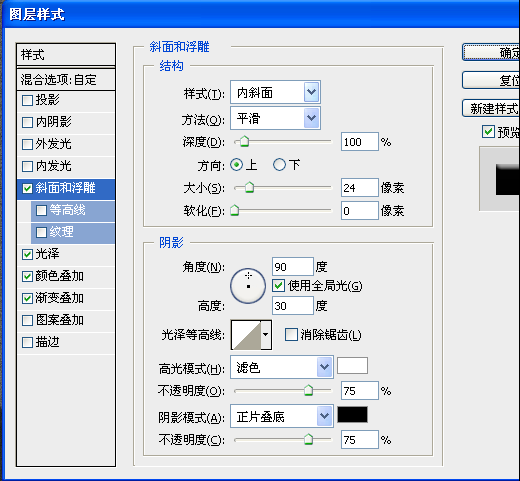Image resolution: width=520 pixels, height=481 pixels.
Task: Toggle 使用全局光 checkbox
Action: coord(278,286)
